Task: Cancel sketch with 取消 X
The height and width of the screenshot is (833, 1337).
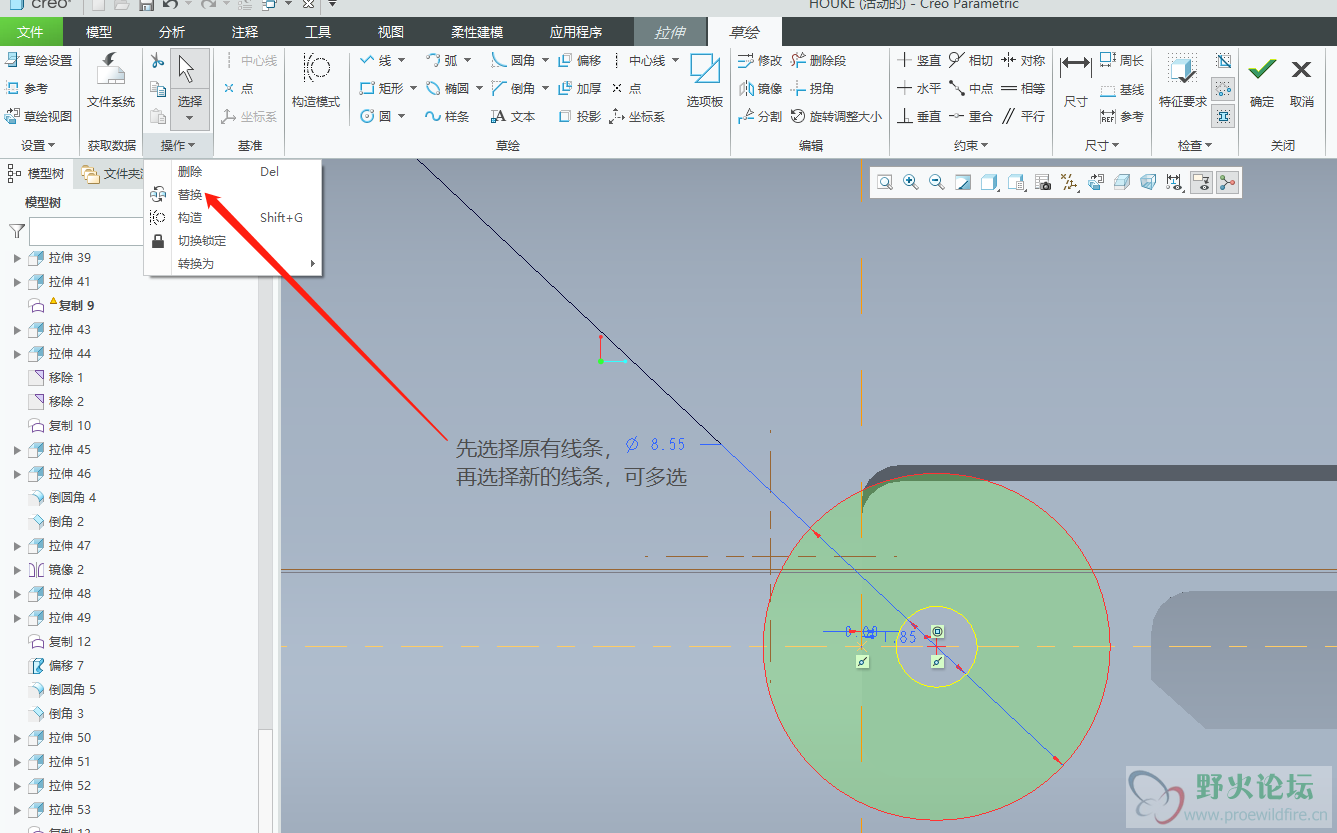Action: click(x=1301, y=80)
